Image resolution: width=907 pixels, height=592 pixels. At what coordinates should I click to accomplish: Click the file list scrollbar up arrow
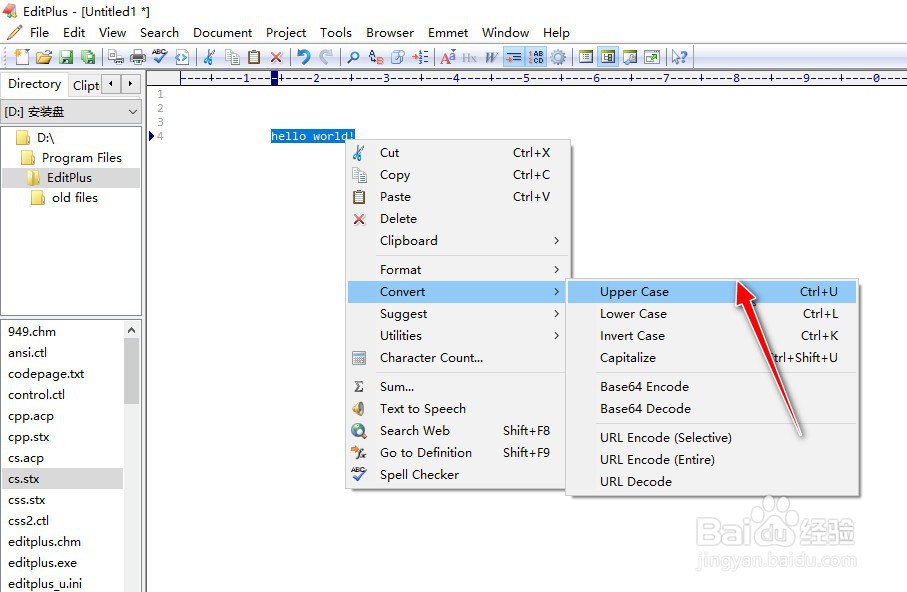[131, 330]
